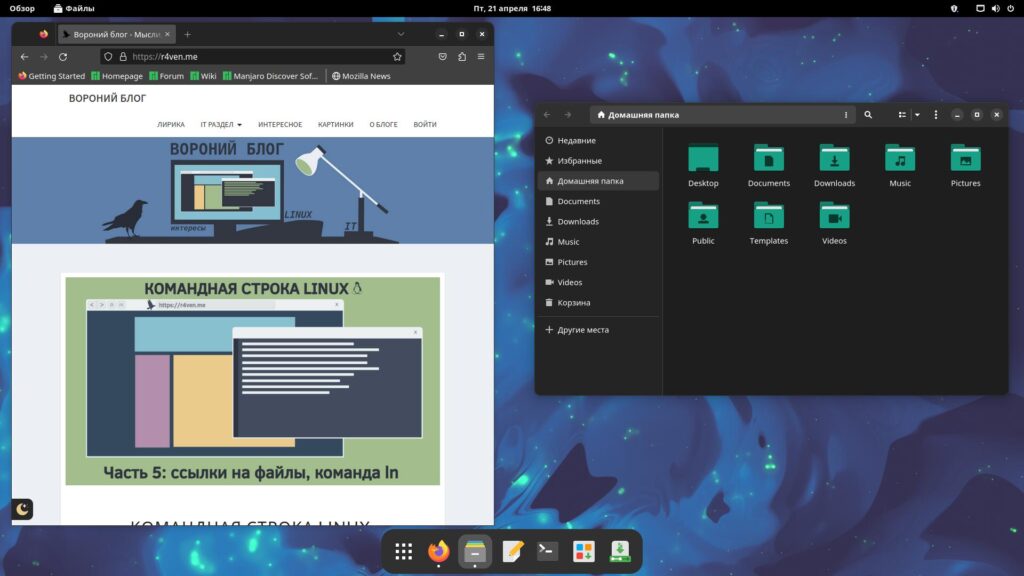Click the ВОЙТИ login link
The image size is (1024, 576).
[425, 125]
